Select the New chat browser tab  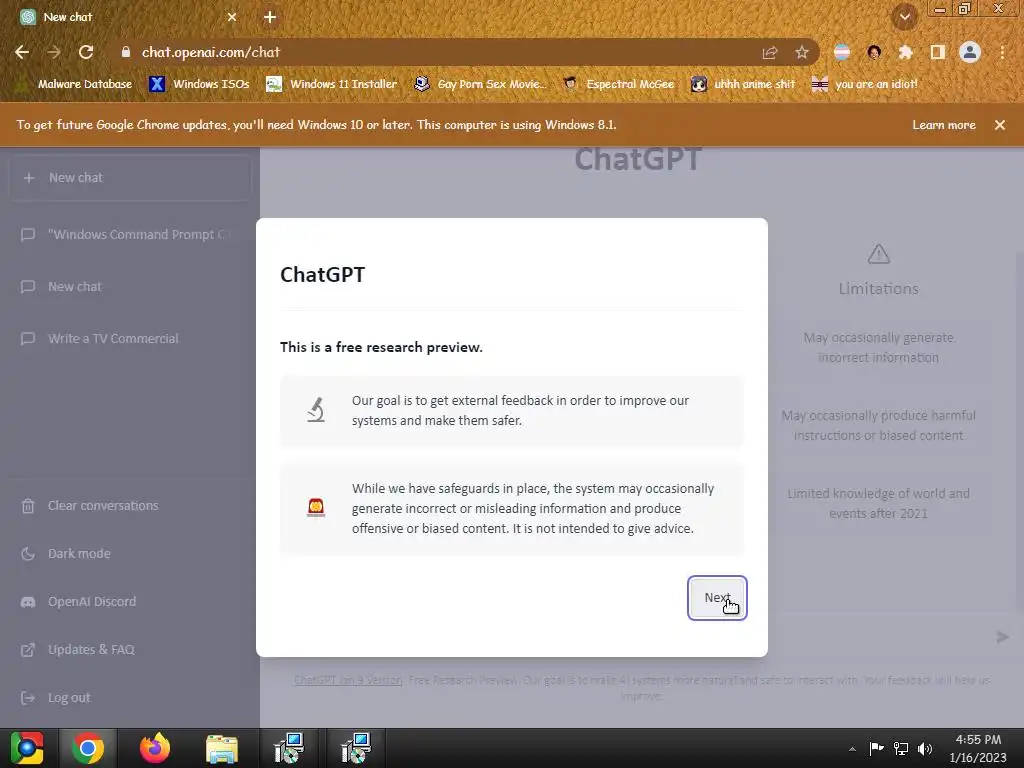pyautogui.click(x=127, y=17)
